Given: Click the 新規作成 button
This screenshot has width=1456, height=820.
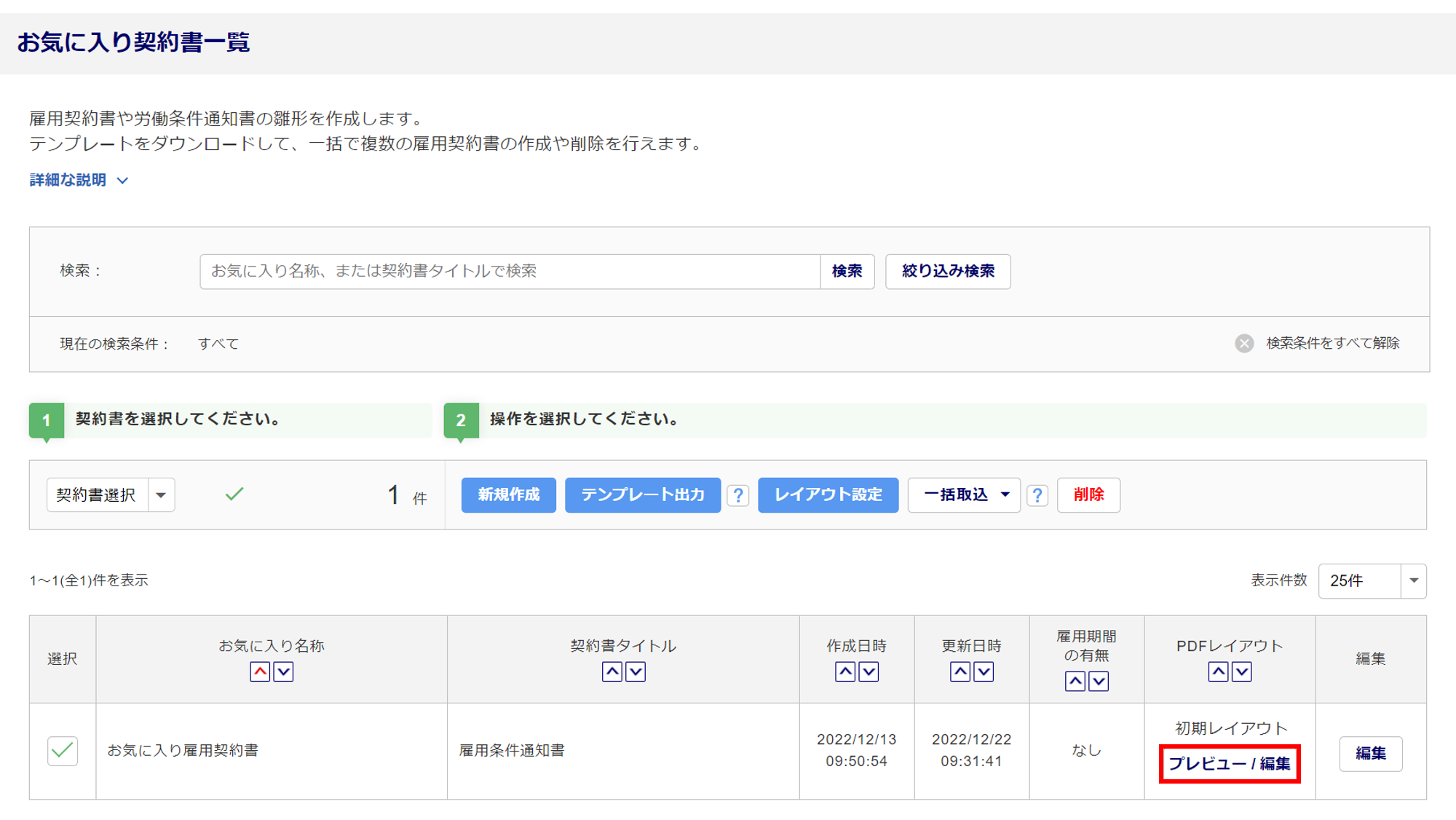Looking at the screenshot, I should tap(508, 495).
